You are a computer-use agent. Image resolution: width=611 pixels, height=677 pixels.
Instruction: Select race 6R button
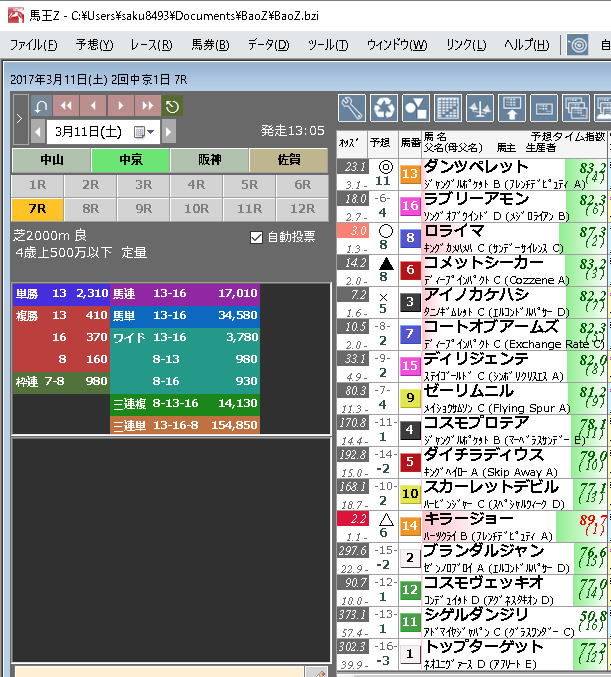(x=302, y=185)
